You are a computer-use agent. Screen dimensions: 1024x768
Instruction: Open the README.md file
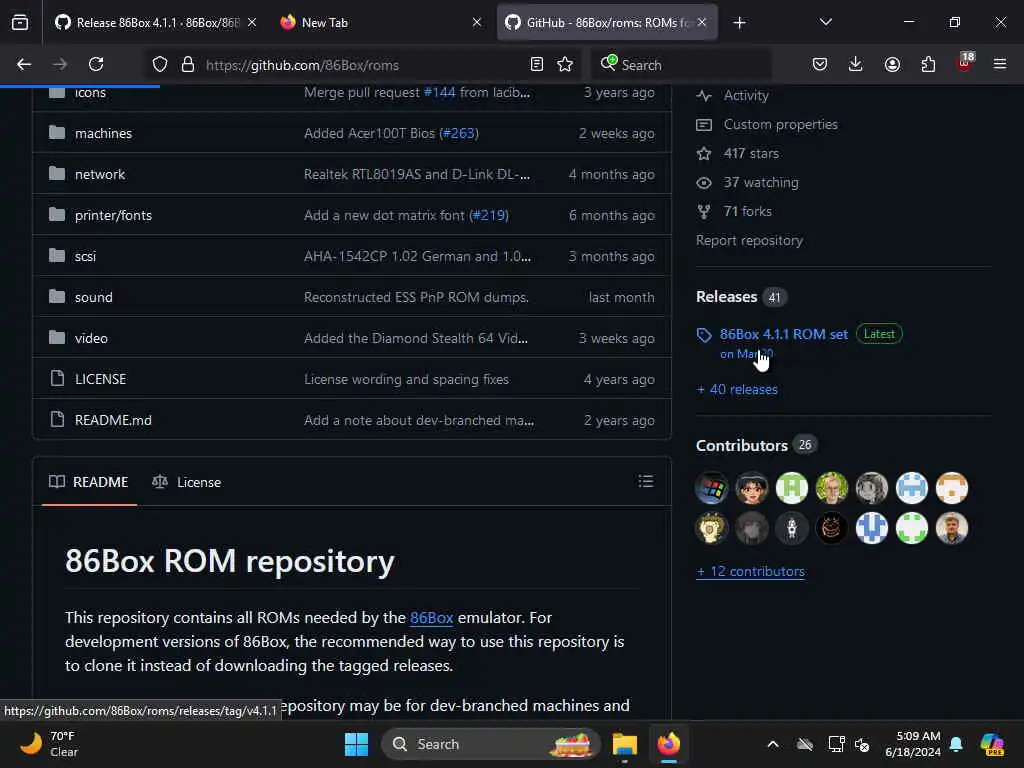click(x=113, y=421)
